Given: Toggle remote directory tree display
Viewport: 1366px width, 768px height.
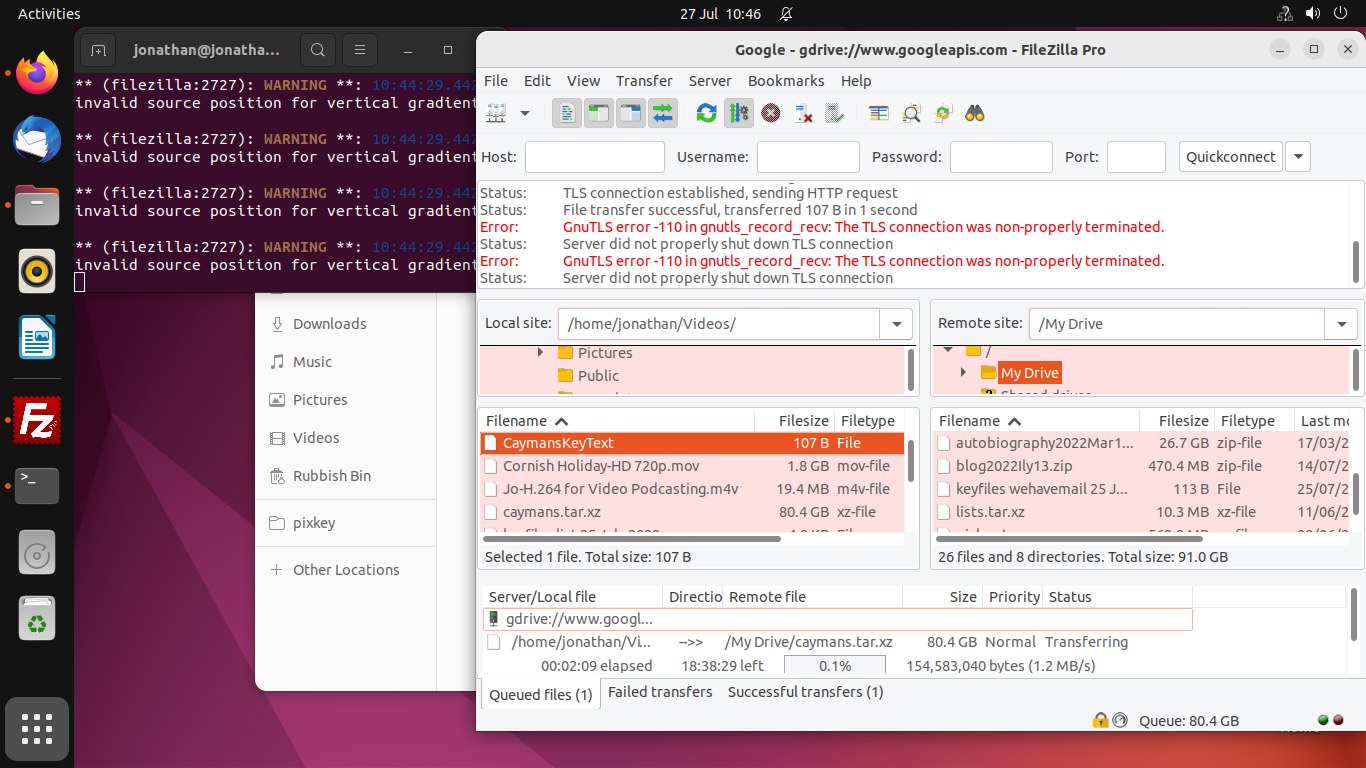Looking at the screenshot, I should coord(630,113).
